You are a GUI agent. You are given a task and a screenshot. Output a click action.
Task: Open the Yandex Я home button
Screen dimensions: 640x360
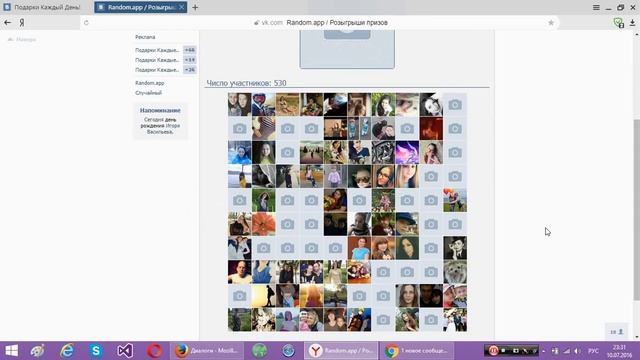[x=22, y=23]
